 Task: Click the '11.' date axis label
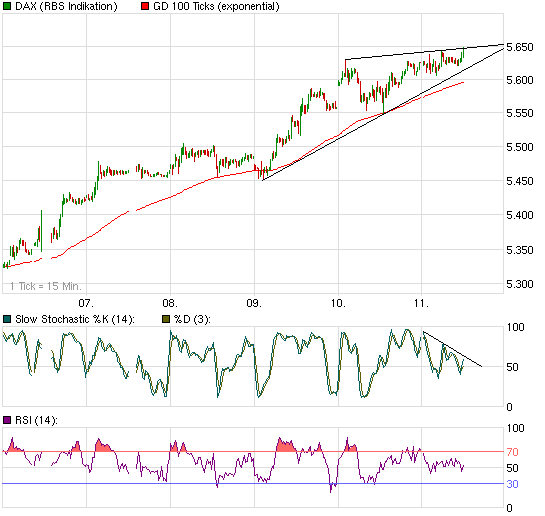click(421, 303)
